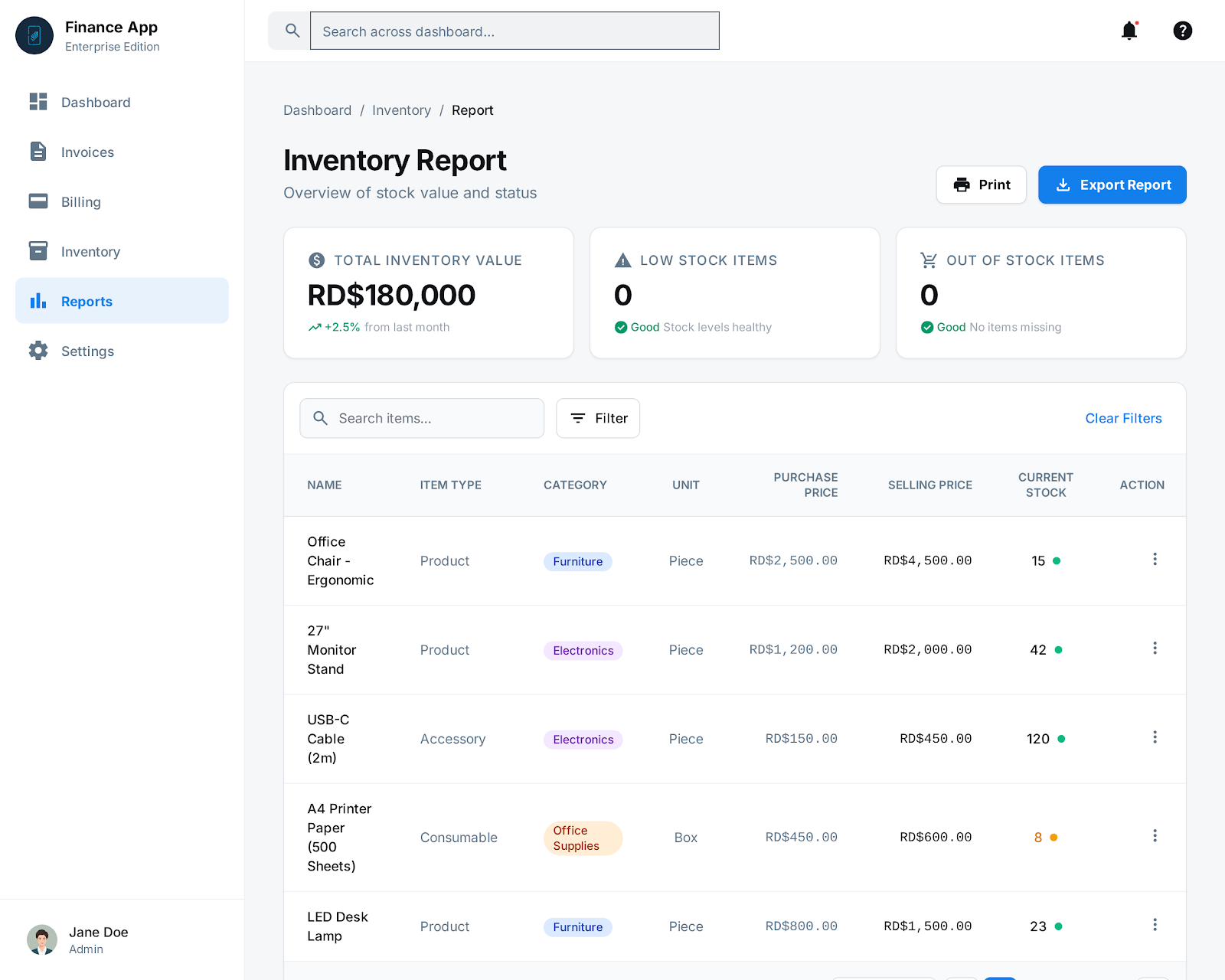Navigate to Settings in sidebar
This screenshot has height=980, width=1225.
(87, 351)
